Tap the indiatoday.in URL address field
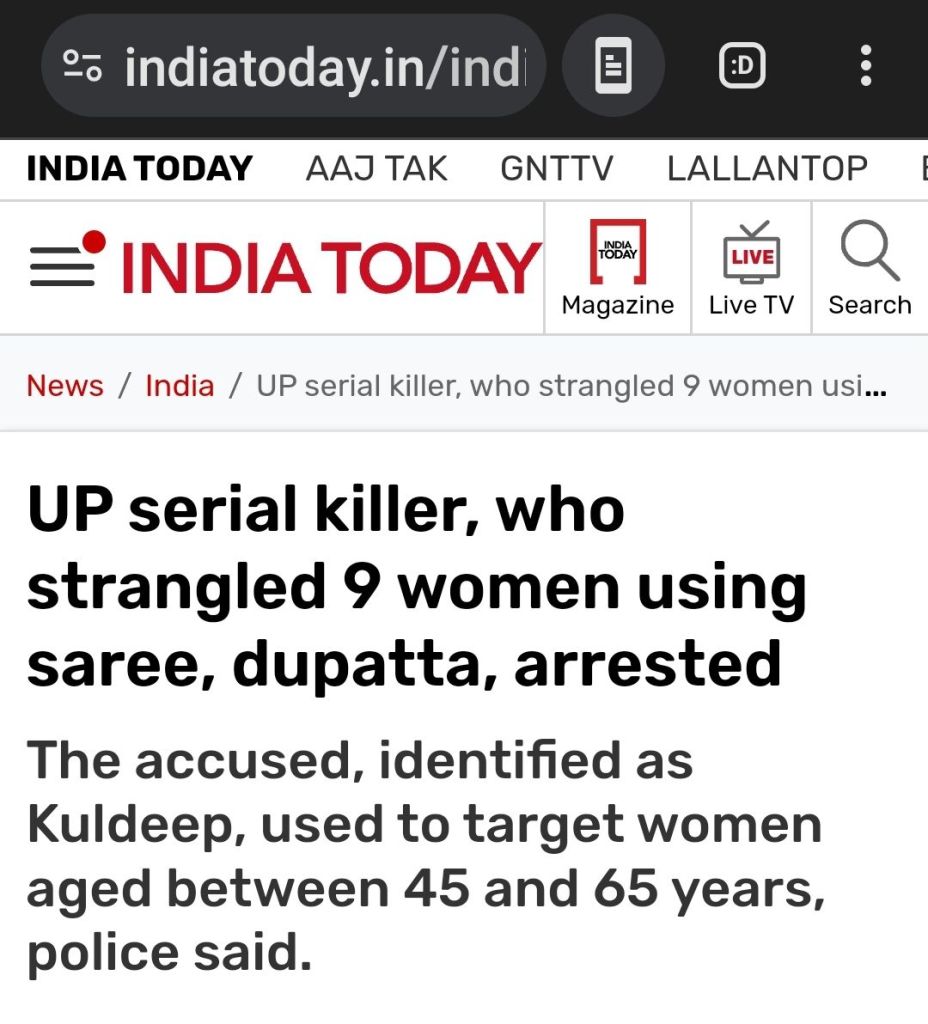 [x=325, y=67]
